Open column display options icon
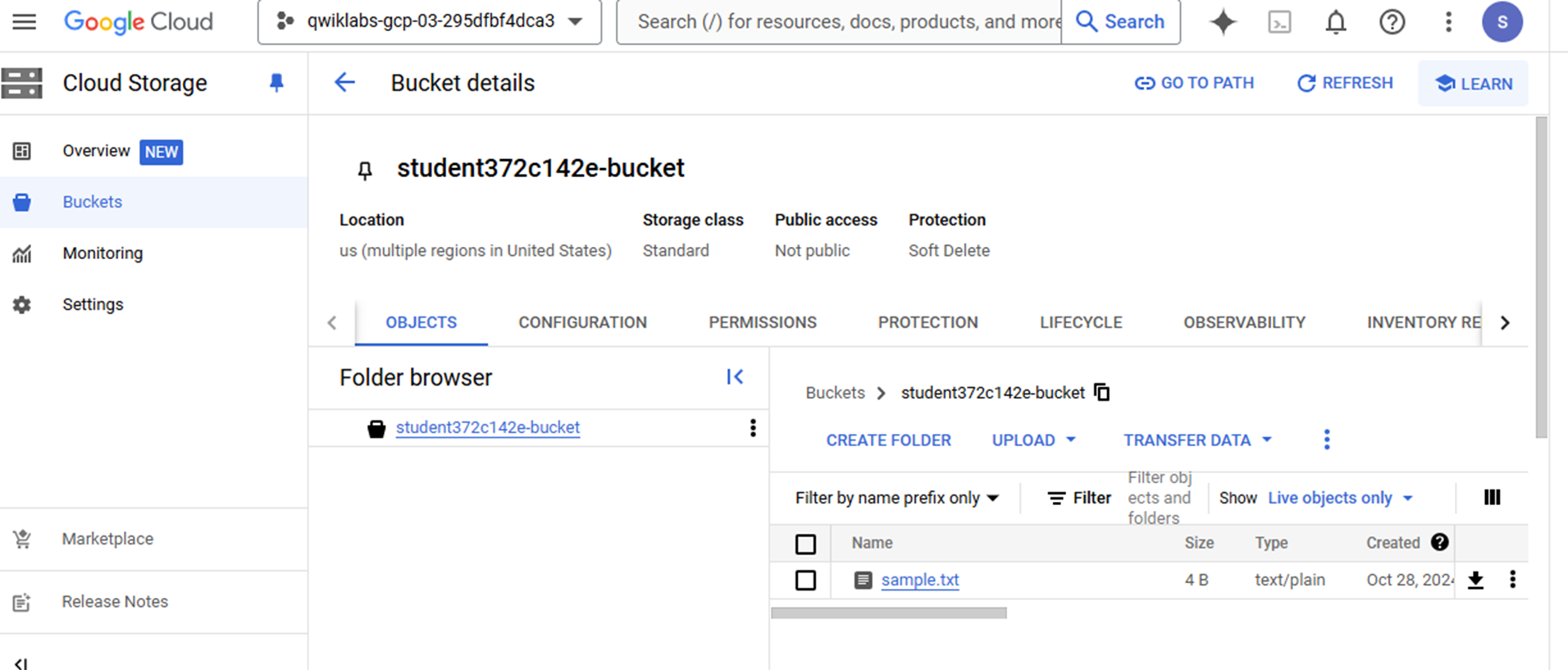Screen dimensions: 1568x670 click(1493, 497)
